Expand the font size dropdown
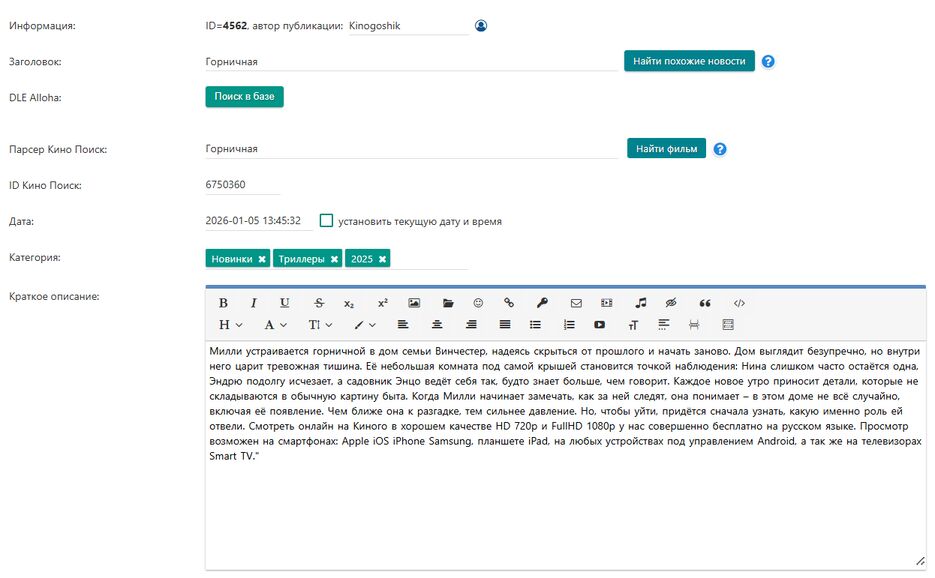The height and width of the screenshot is (578, 935). [319, 325]
